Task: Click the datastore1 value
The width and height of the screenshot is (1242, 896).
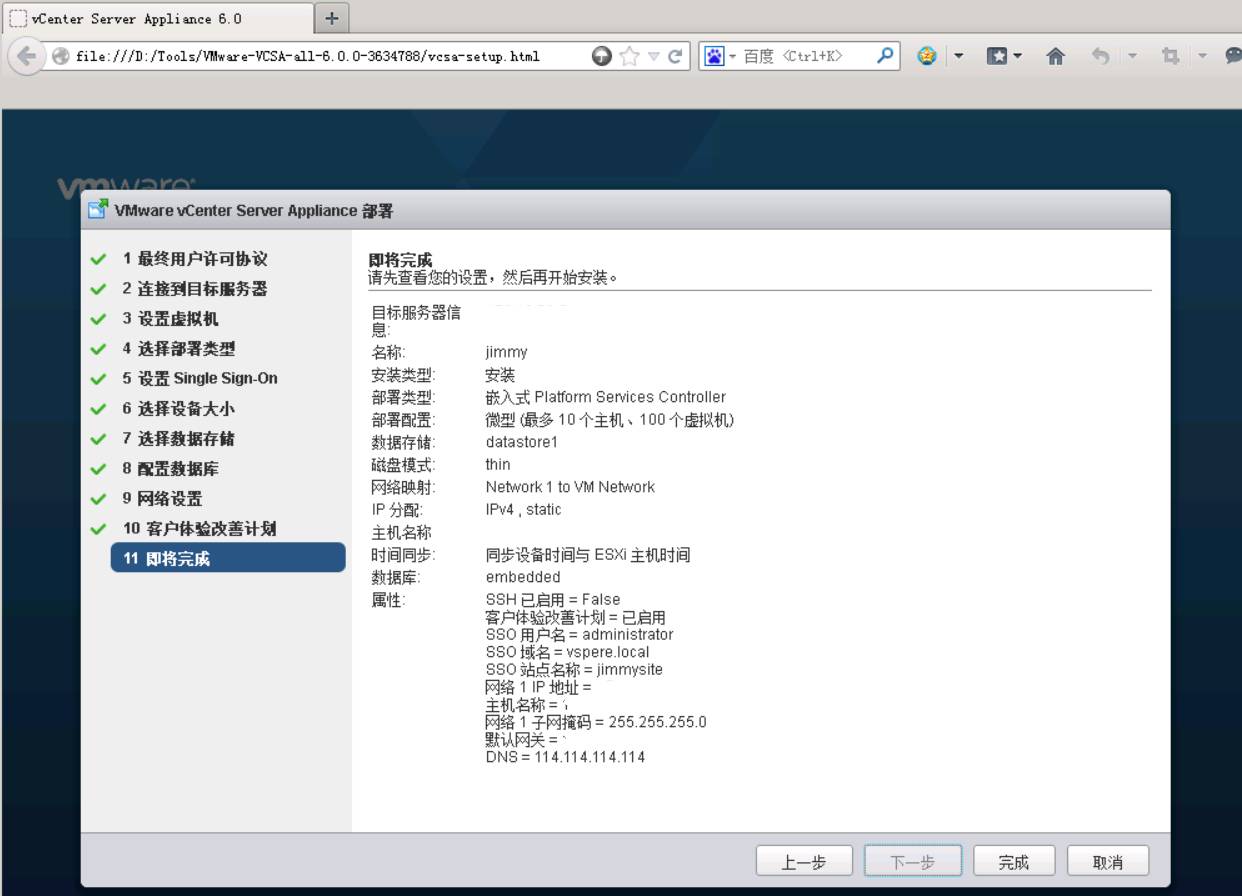Action: 521,442
